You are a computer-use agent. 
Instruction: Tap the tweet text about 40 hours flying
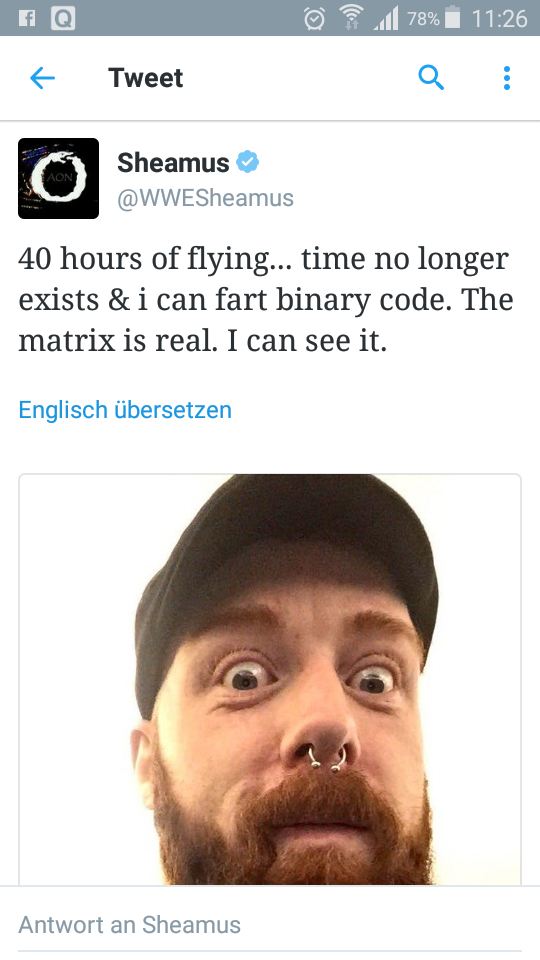click(x=266, y=300)
